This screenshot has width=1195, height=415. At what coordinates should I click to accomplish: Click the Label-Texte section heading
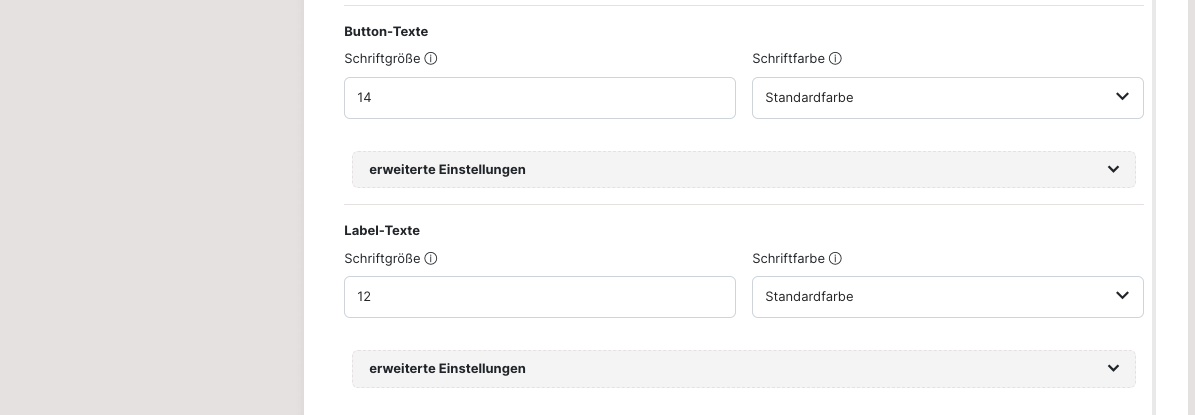(x=382, y=231)
